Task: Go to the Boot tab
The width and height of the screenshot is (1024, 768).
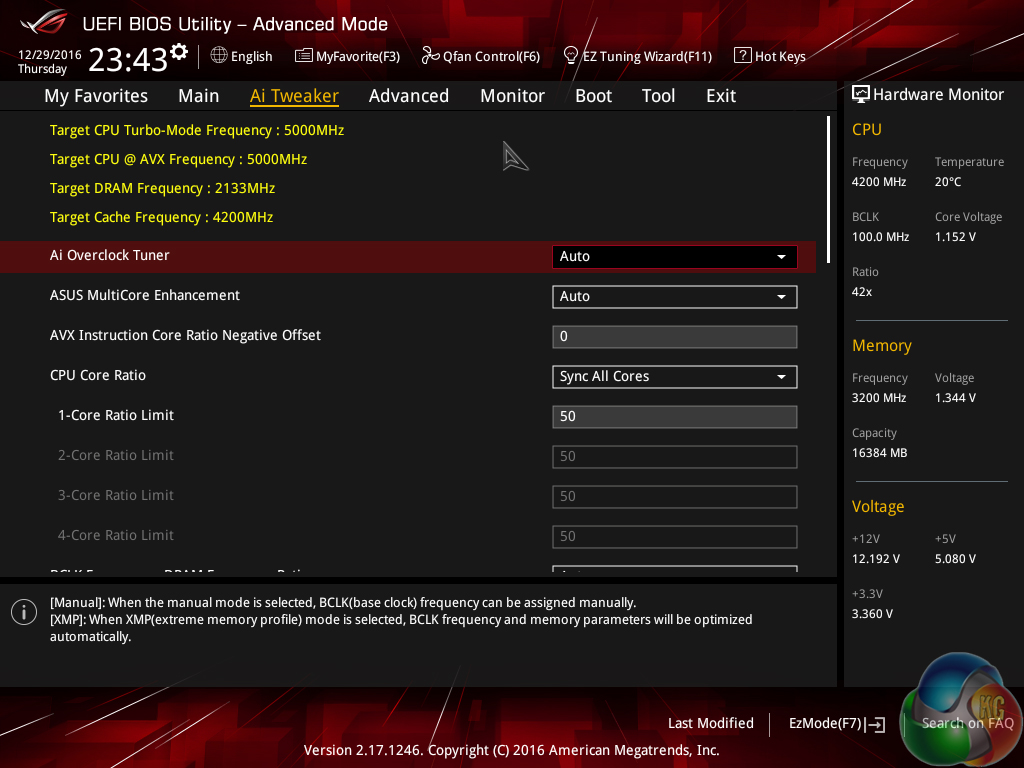Action: click(x=593, y=96)
